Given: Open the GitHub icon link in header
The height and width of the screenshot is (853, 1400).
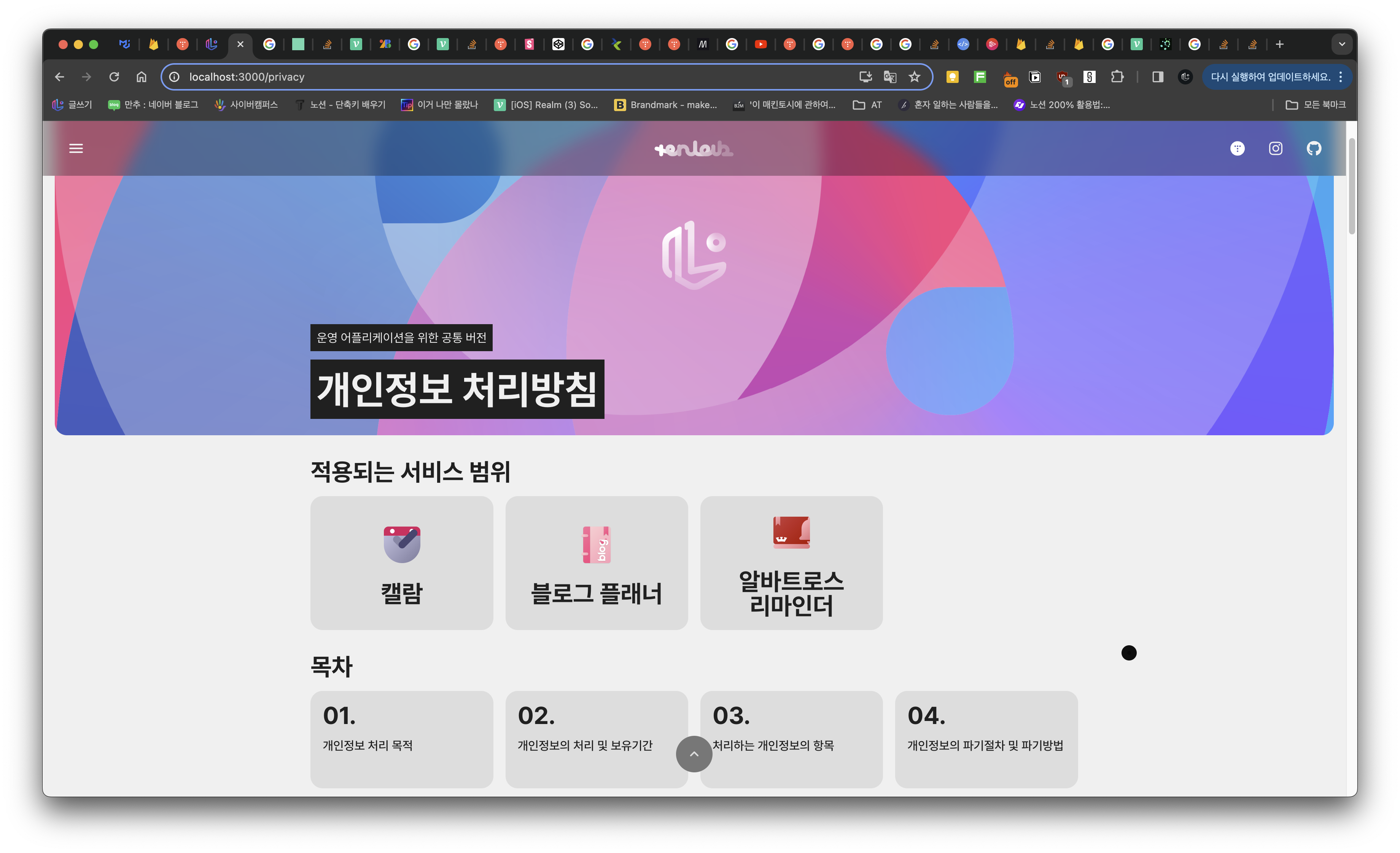Looking at the screenshot, I should [x=1314, y=148].
